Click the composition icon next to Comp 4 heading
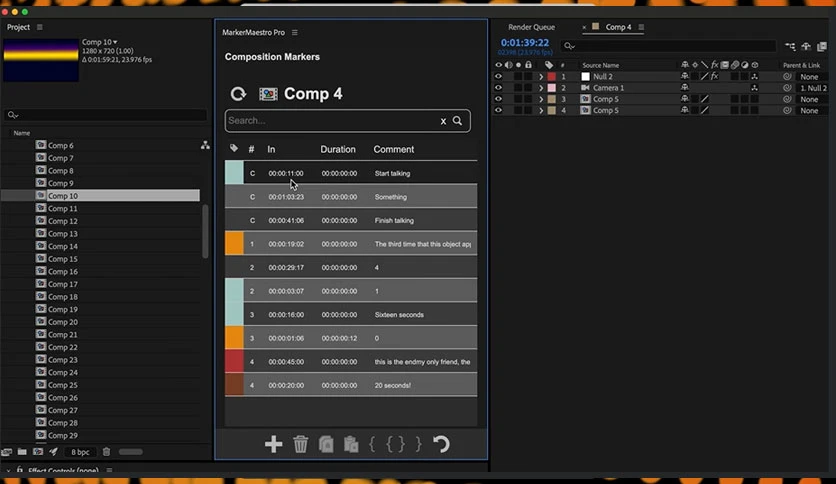Viewport: 836px width, 484px height. pos(268,94)
